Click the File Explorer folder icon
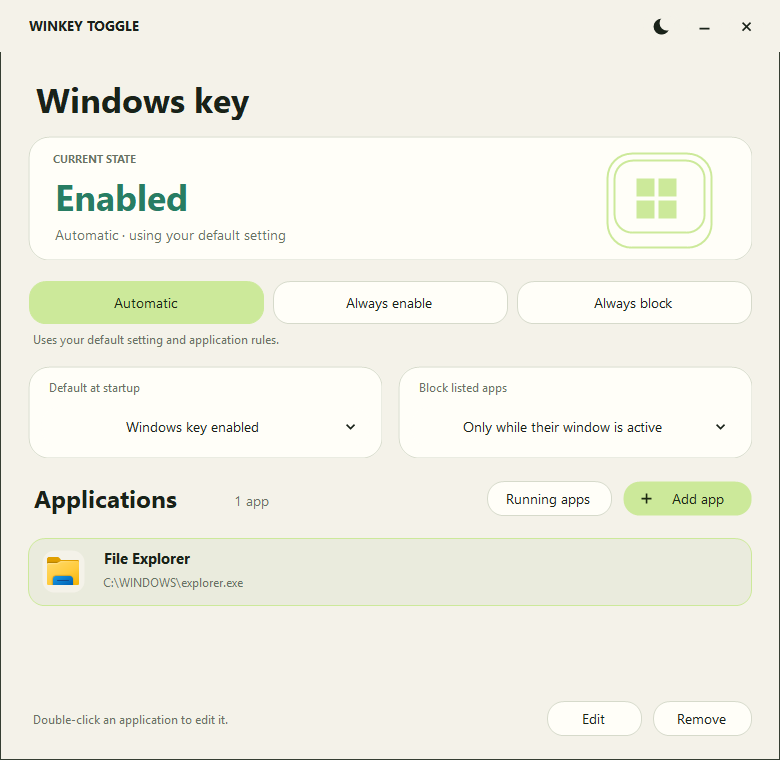 pyautogui.click(x=63, y=571)
